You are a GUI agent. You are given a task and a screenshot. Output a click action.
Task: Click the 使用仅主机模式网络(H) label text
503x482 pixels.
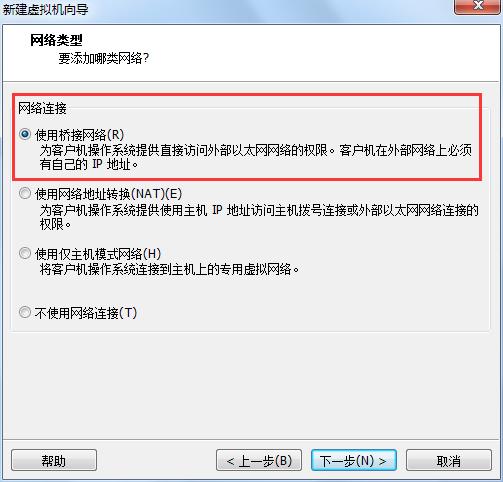98,254
